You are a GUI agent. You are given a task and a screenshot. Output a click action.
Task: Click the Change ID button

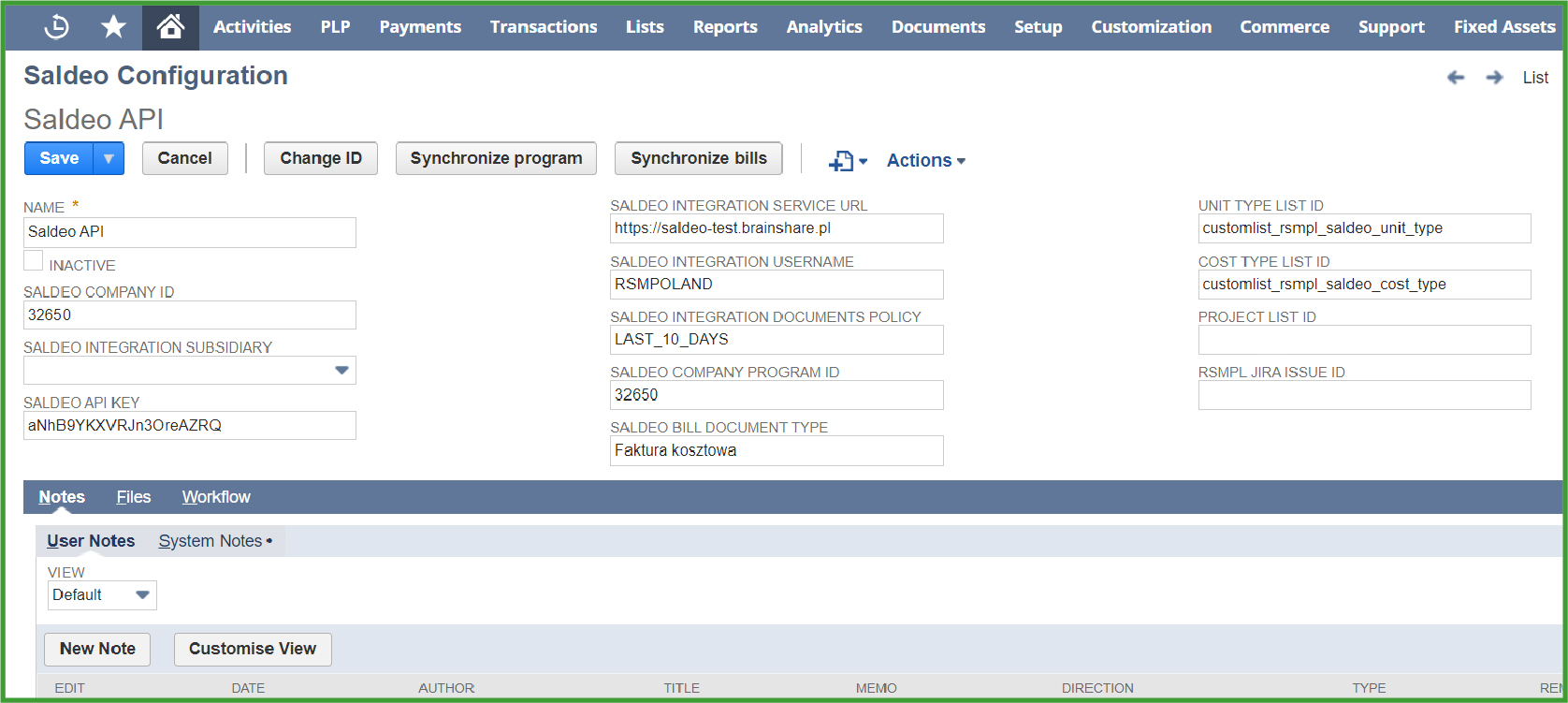320,158
